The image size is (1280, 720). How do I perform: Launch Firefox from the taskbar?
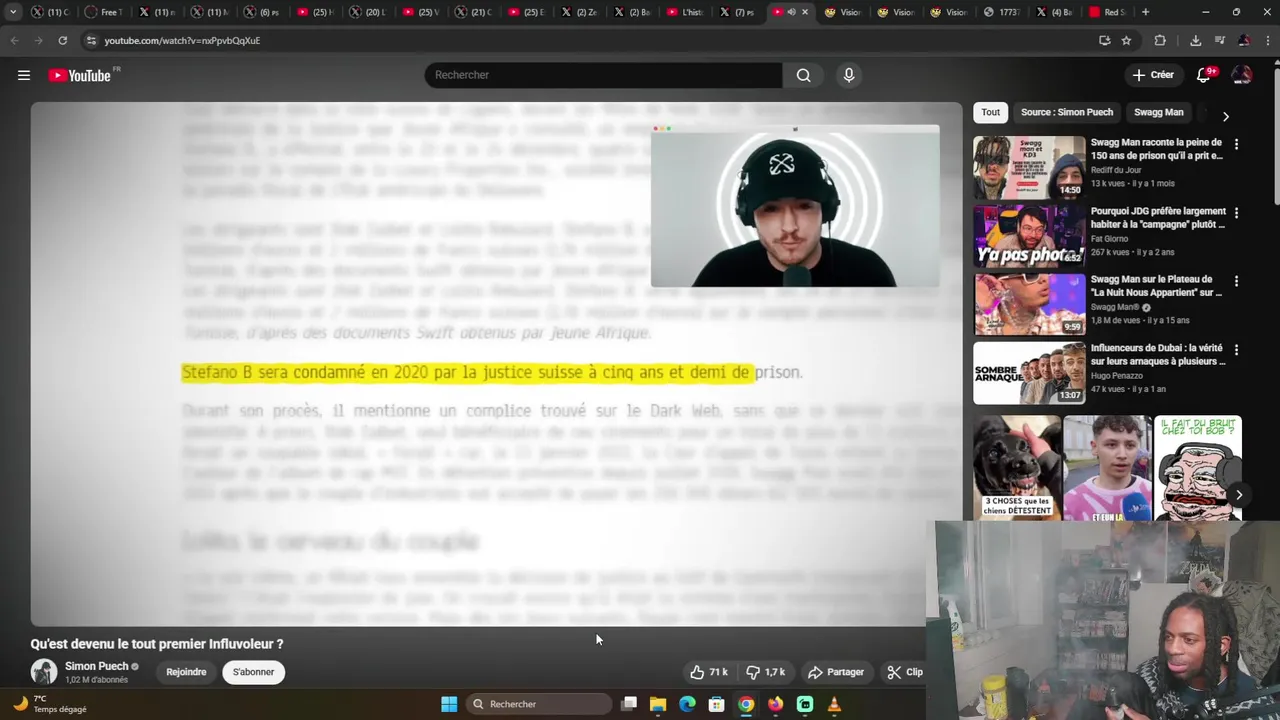[x=775, y=704]
